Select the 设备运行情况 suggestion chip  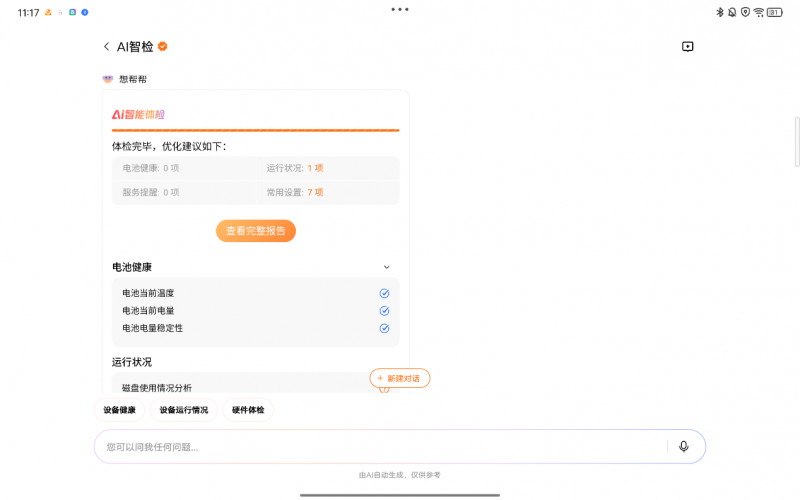click(184, 410)
